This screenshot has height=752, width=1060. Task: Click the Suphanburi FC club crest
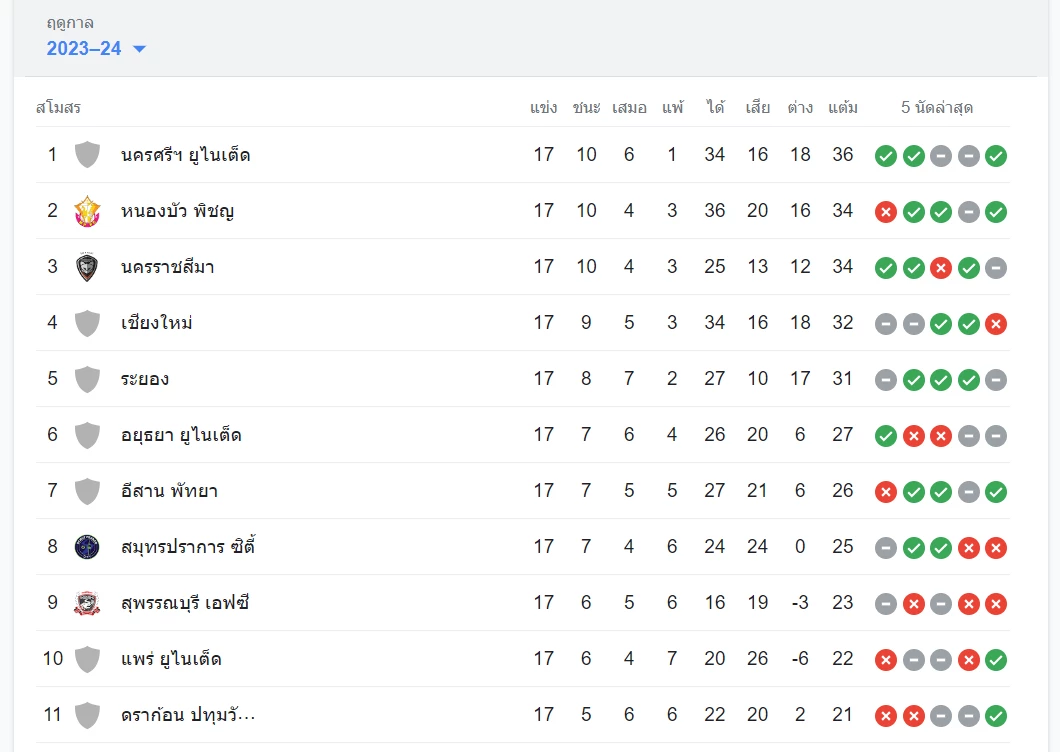tap(88, 603)
